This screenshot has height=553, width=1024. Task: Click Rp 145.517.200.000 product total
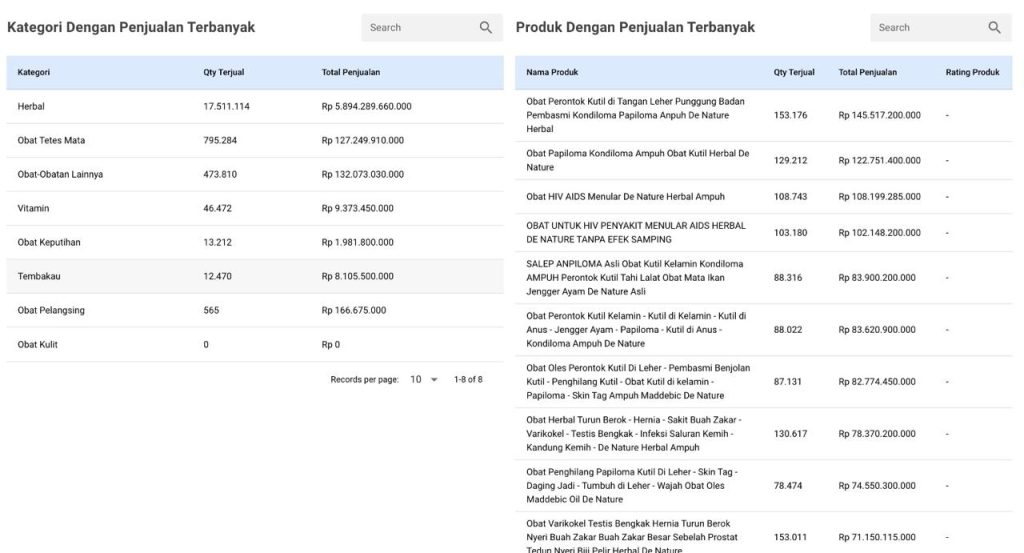tap(880, 115)
